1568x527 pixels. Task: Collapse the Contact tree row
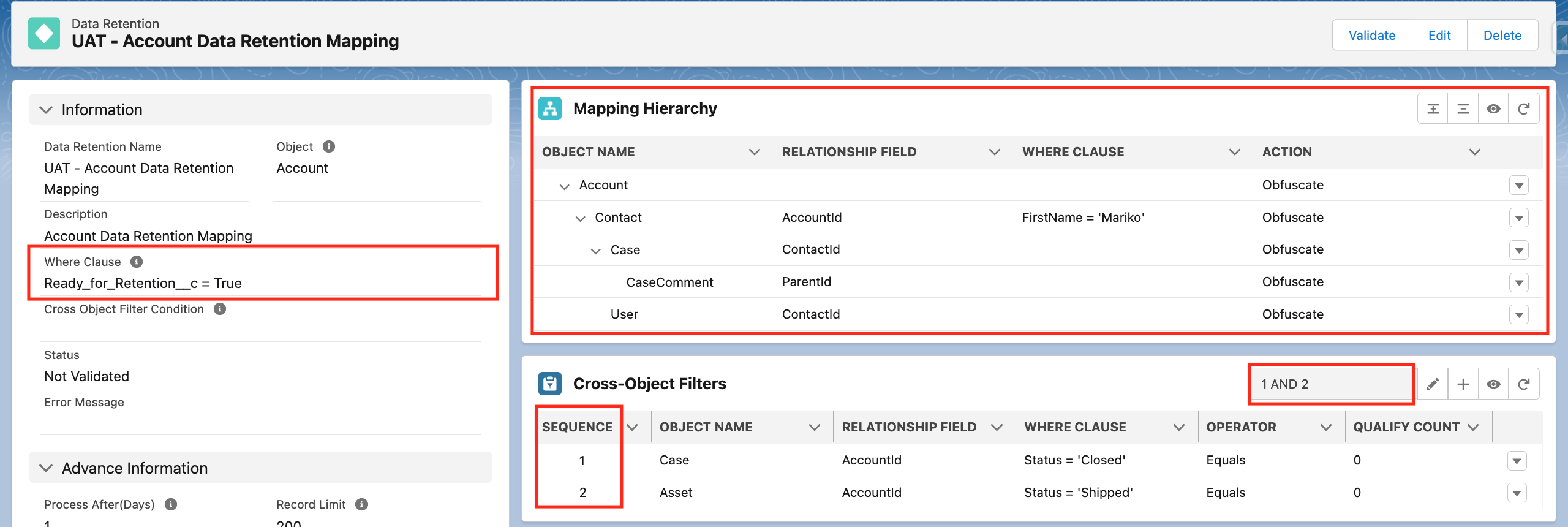580,218
